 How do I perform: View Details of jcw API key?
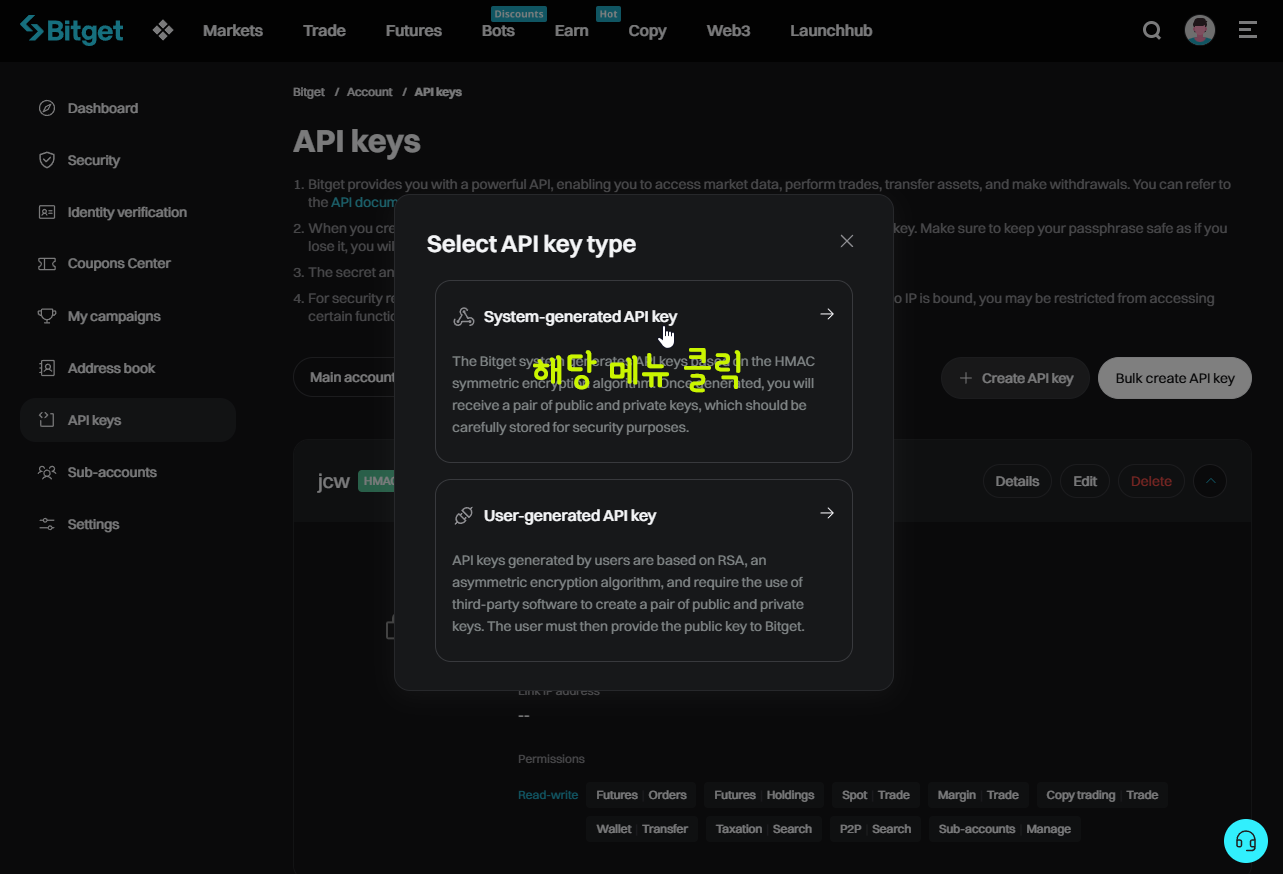(1017, 481)
